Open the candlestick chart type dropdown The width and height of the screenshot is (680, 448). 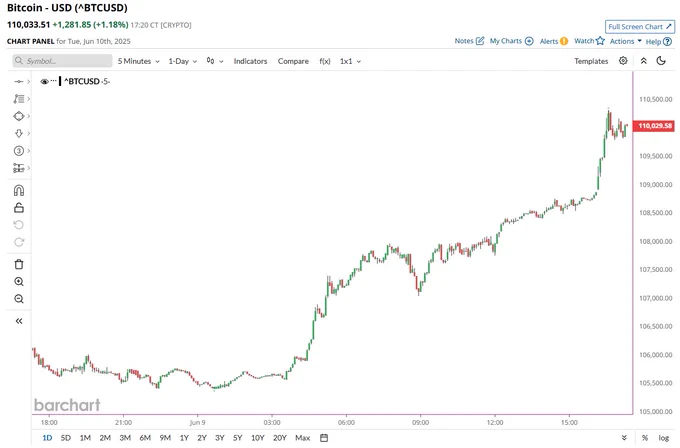215,61
